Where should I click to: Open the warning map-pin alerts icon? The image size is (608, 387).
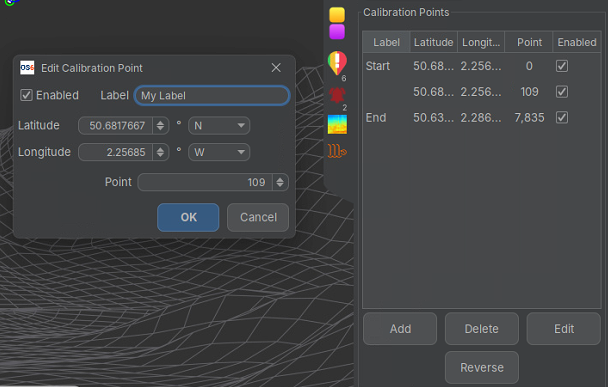coord(337,63)
